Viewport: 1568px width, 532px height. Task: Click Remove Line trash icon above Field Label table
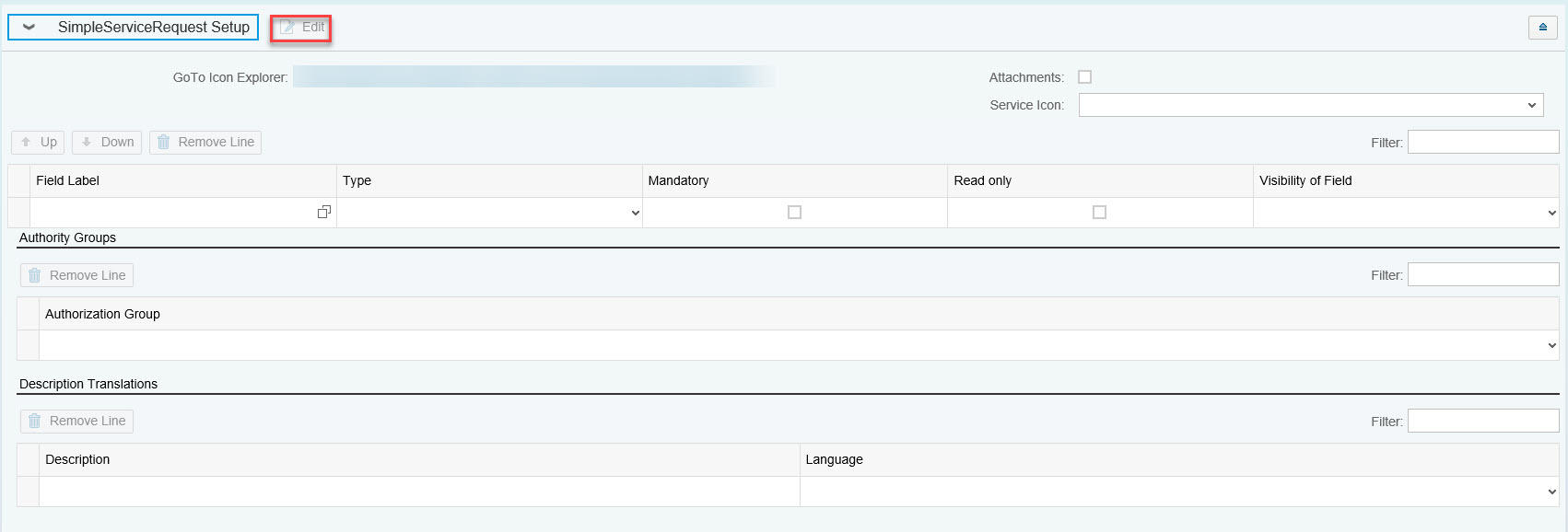point(205,142)
